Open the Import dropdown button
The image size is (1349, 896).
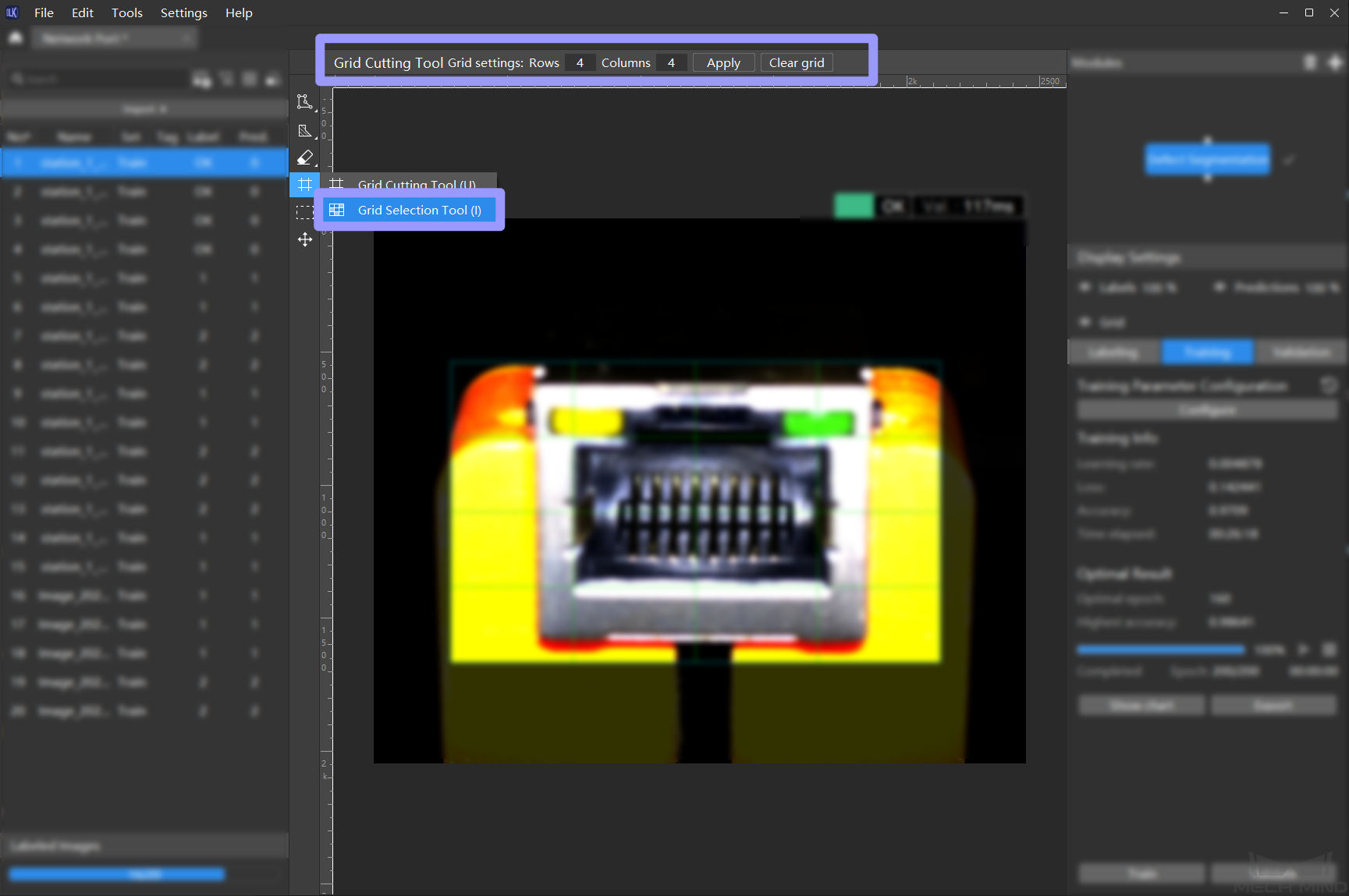[144, 109]
